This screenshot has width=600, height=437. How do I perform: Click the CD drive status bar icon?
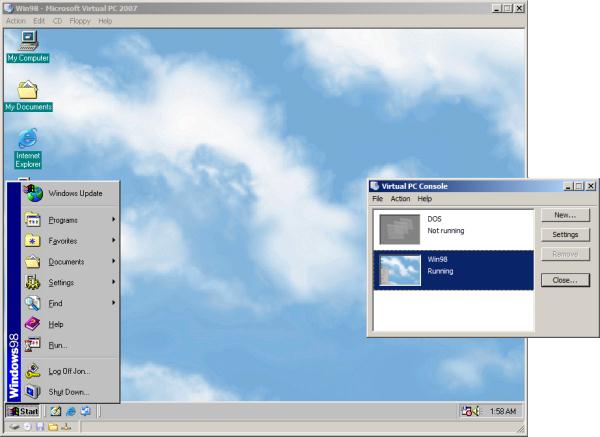27,427
